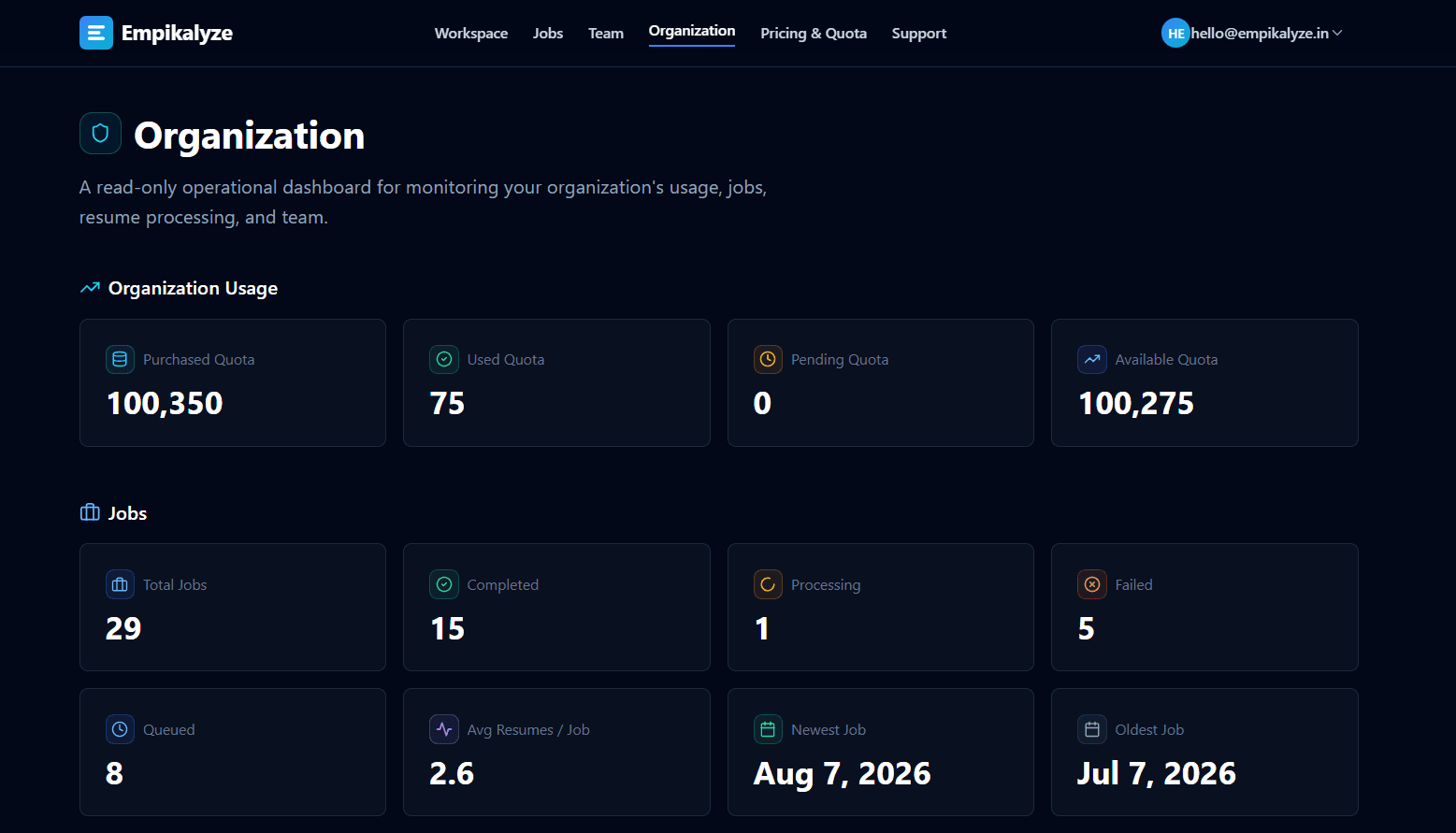
Task: Open the Support nav link
Action: point(919,33)
